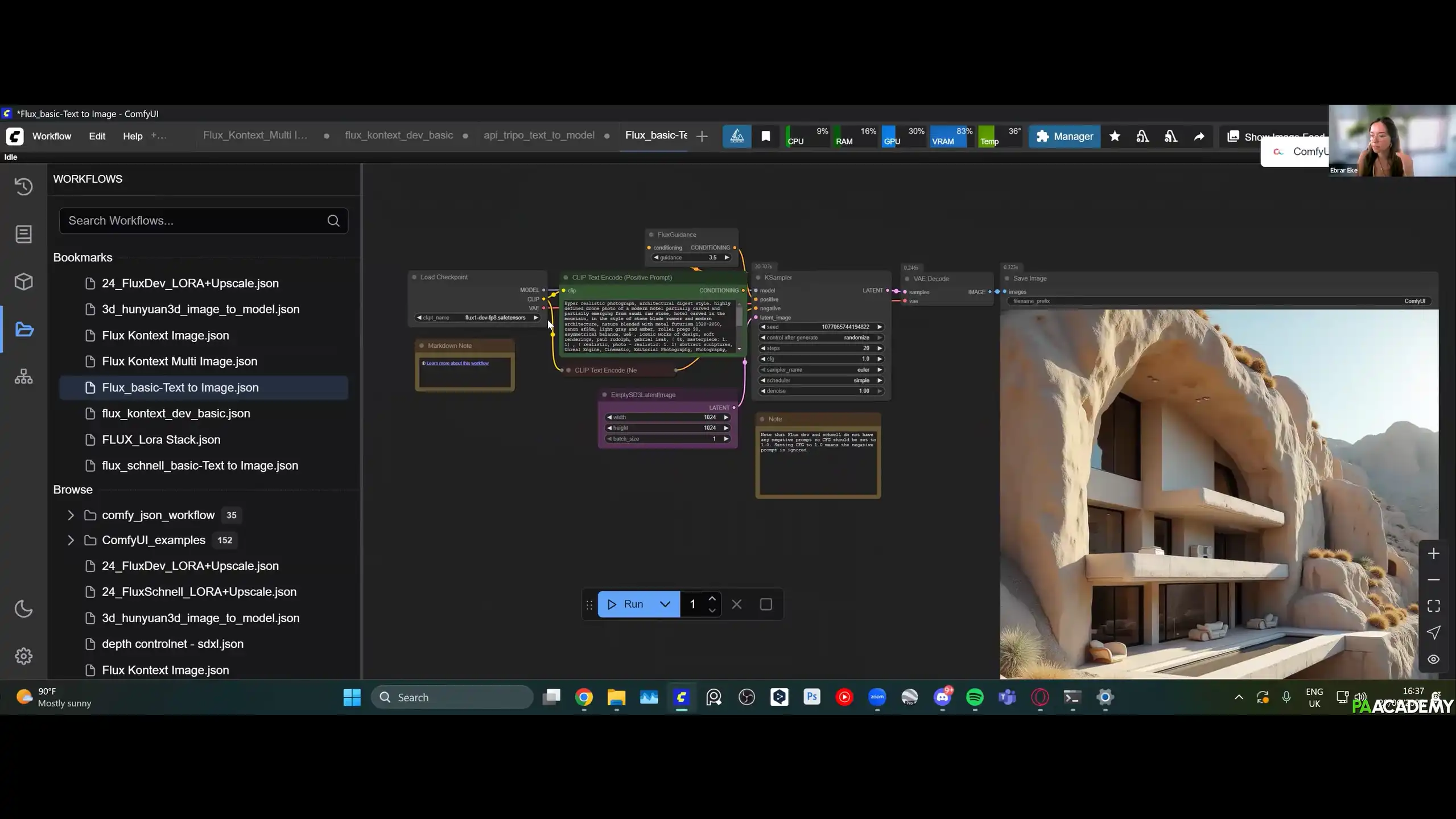
Task: Click the bookmark icon in top toolbar
Action: pos(766,137)
